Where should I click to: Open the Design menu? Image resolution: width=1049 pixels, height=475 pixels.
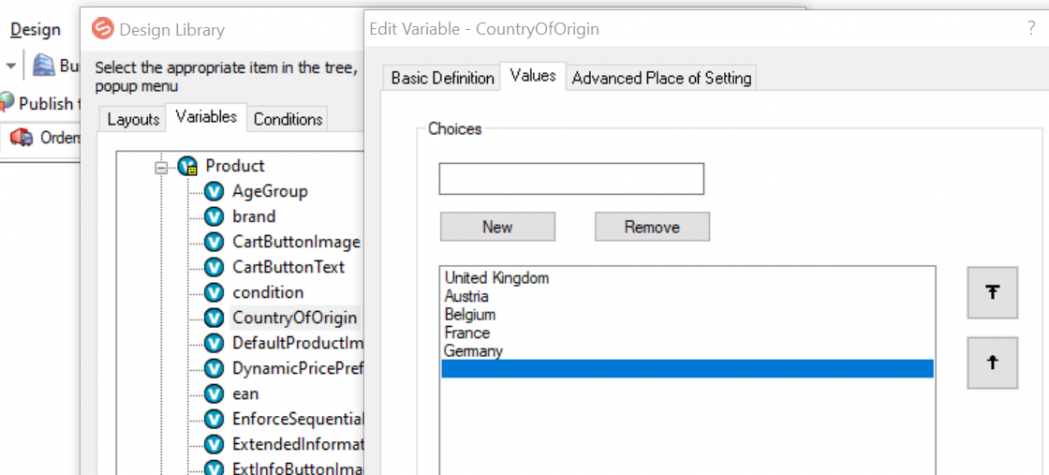[x=35, y=30]
